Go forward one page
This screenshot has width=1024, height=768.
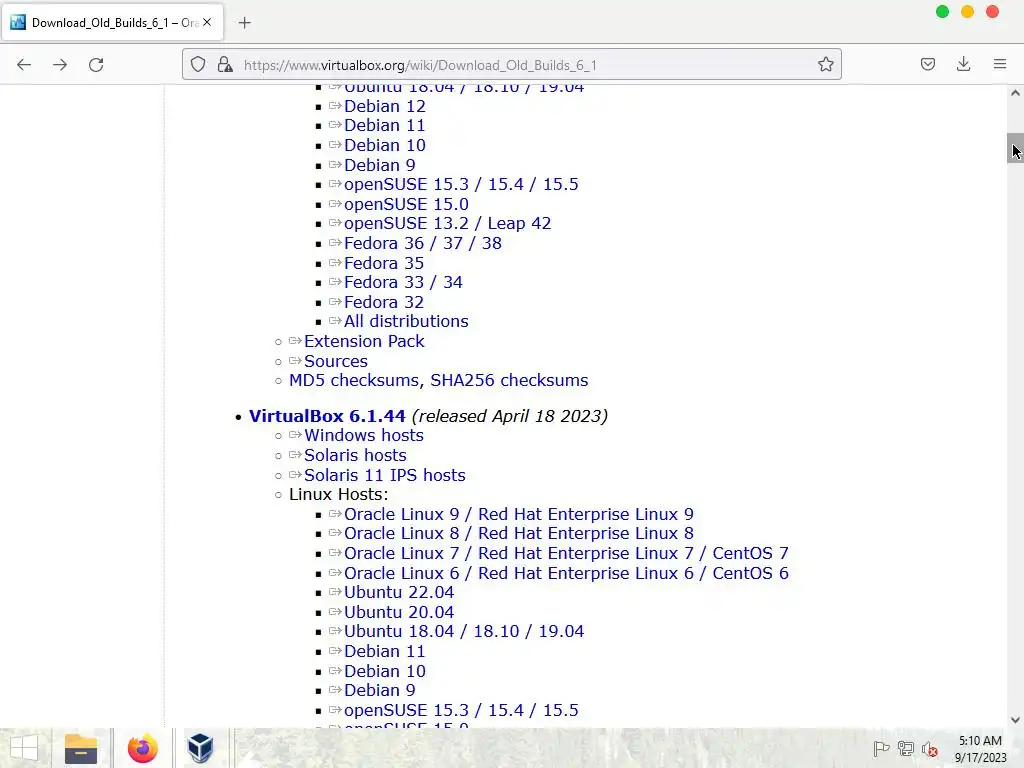click(x=60, y=65)
